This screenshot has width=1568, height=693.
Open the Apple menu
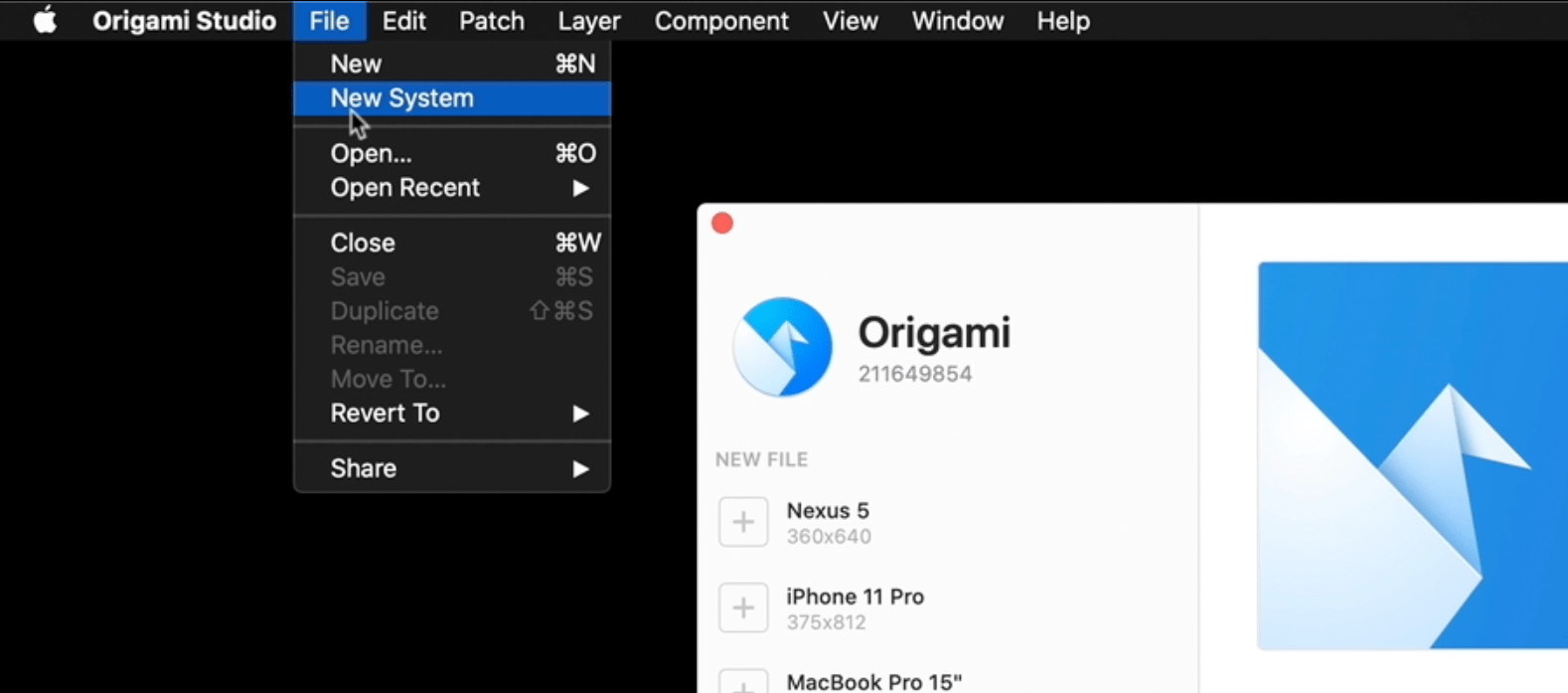pyautogui.click(x=45, y=21)
